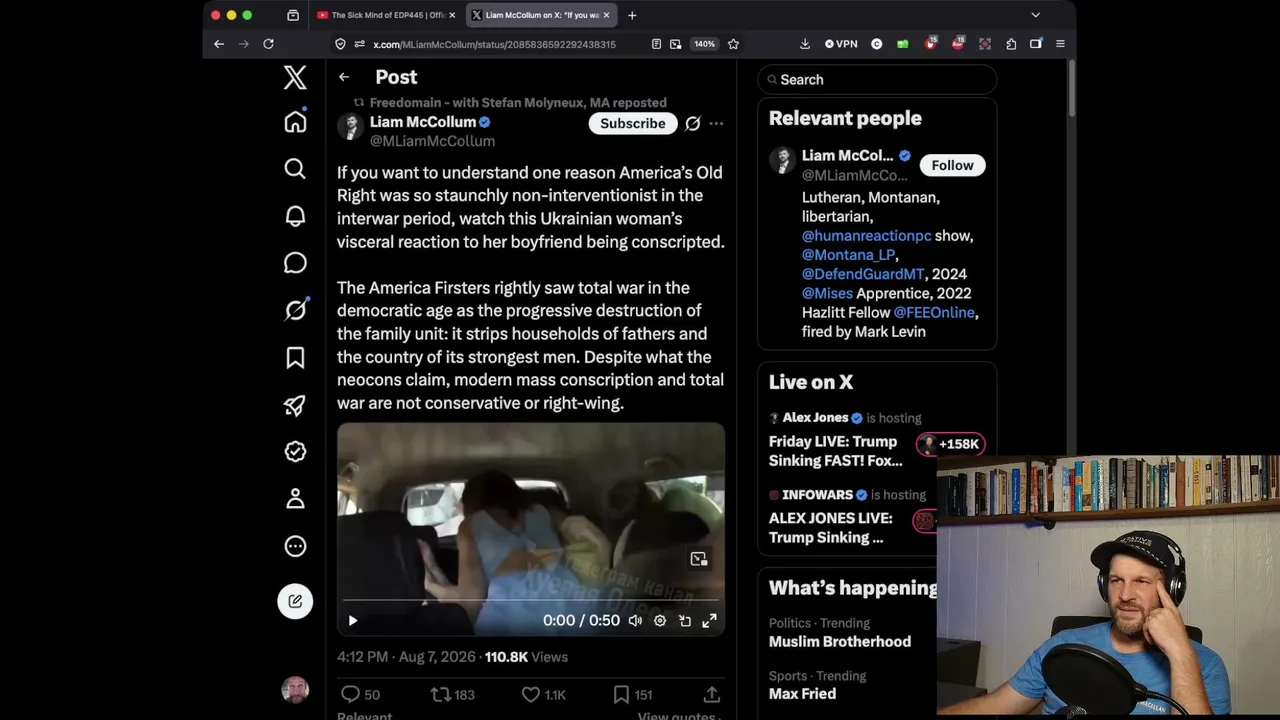Click the video overlay icon above the controls

tap(699, 559)
